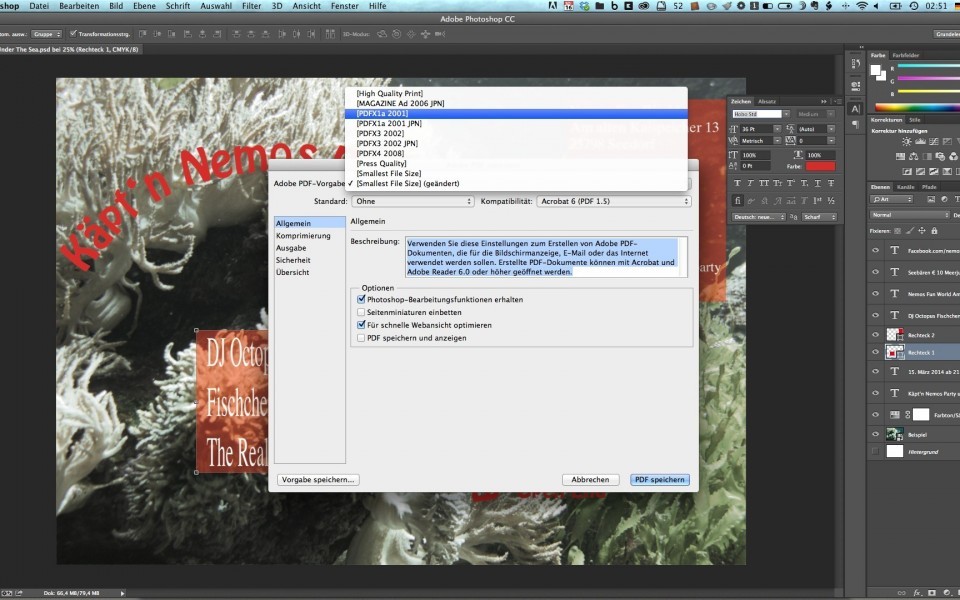Enable Photoshop-Bearbeitungsfunktionen erhalten checkbox

click(361, 299)
